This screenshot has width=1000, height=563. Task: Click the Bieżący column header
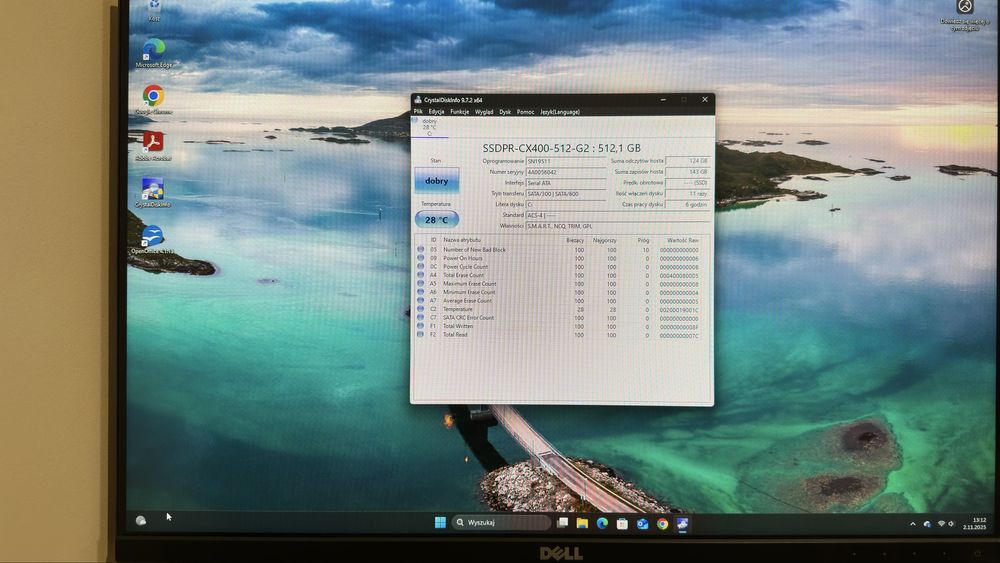click(x=575, y=240)
